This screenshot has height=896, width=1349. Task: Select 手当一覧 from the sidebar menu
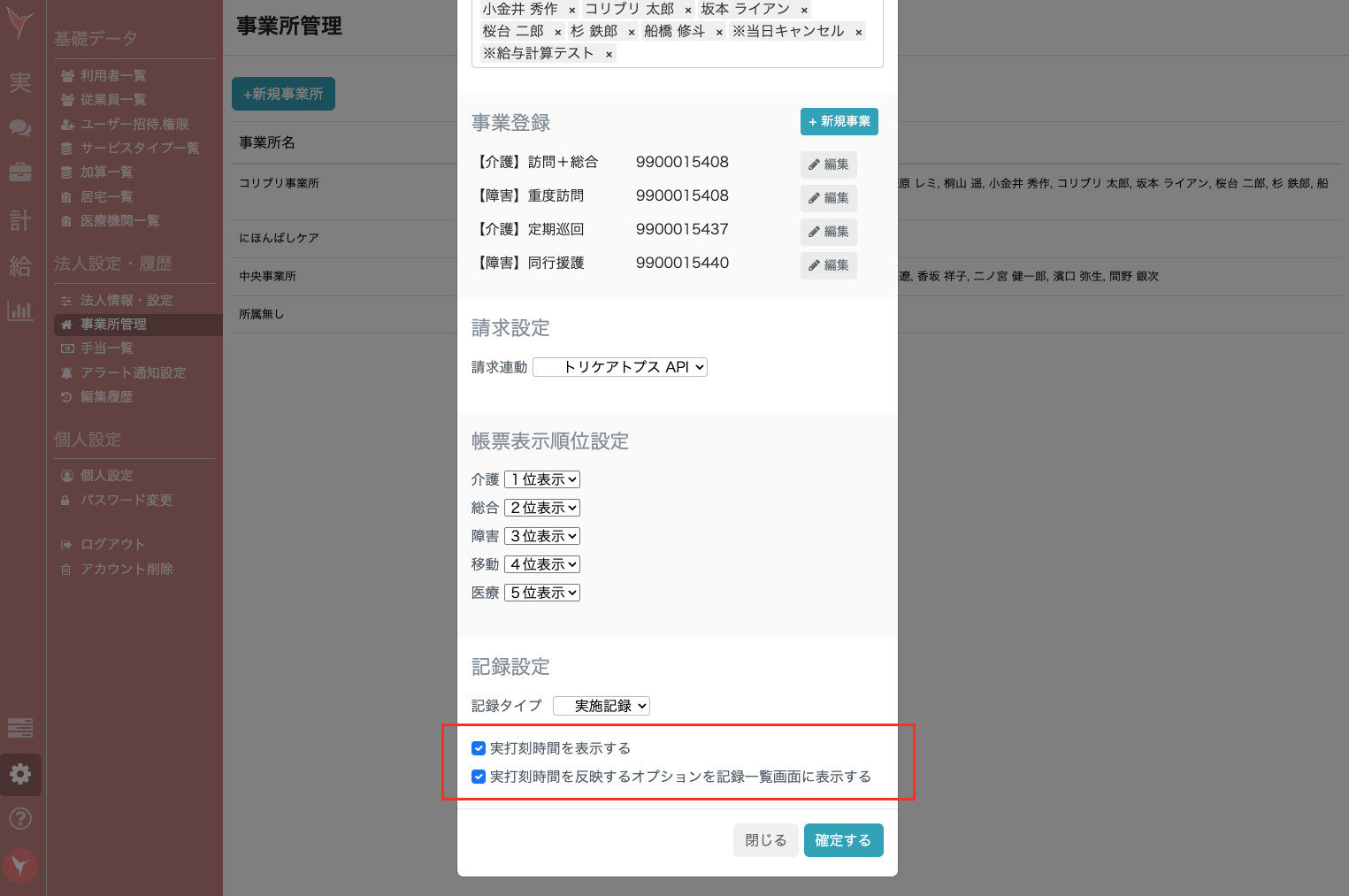point(105,348)
